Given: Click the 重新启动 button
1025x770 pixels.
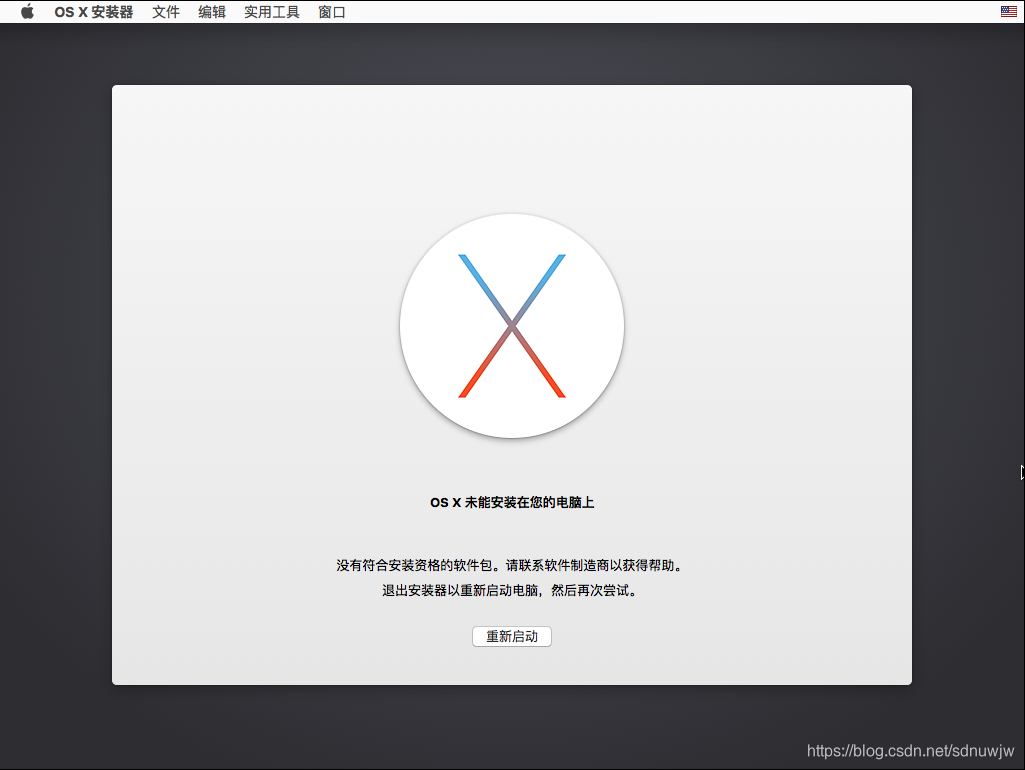Looking at the screenshot, I should pos(512,636).
